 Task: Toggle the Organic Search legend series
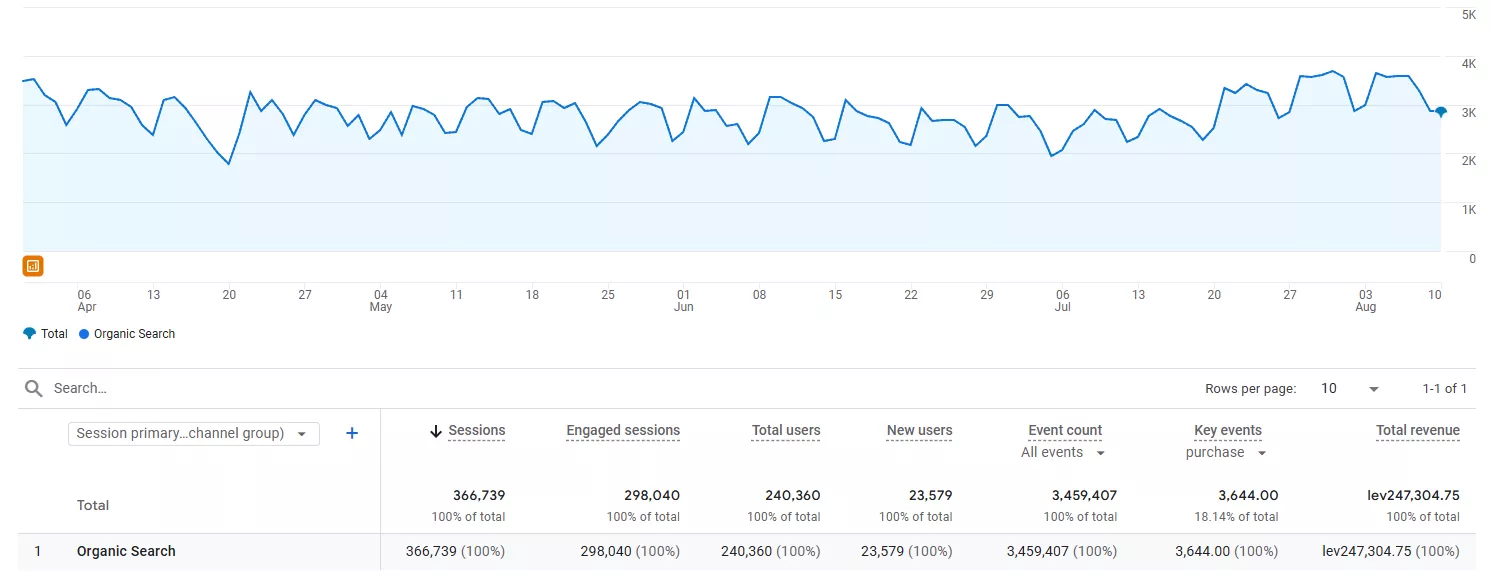(126, 334)
